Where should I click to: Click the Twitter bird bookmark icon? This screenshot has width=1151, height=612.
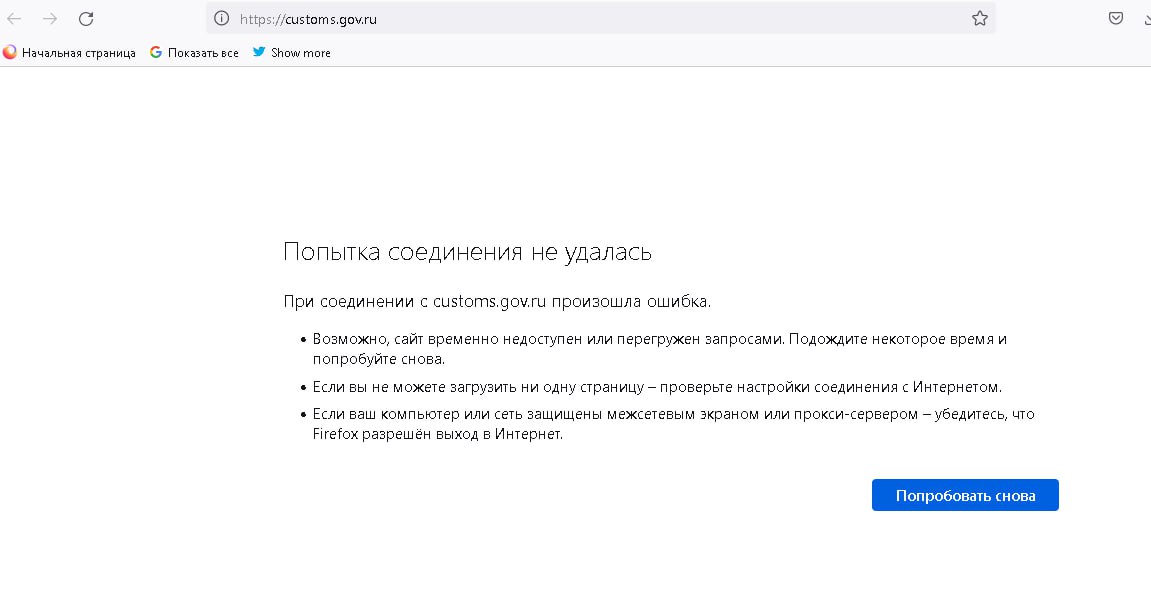click(x=259, y=52)
